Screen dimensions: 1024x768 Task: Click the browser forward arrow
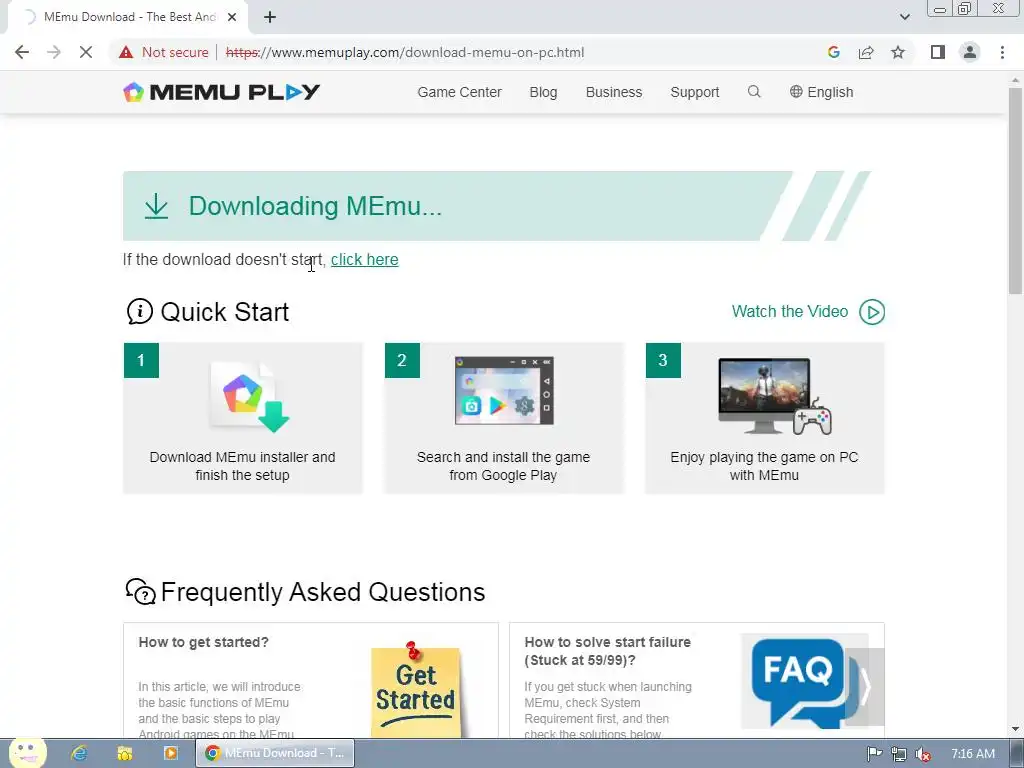(x=54, y=52)
